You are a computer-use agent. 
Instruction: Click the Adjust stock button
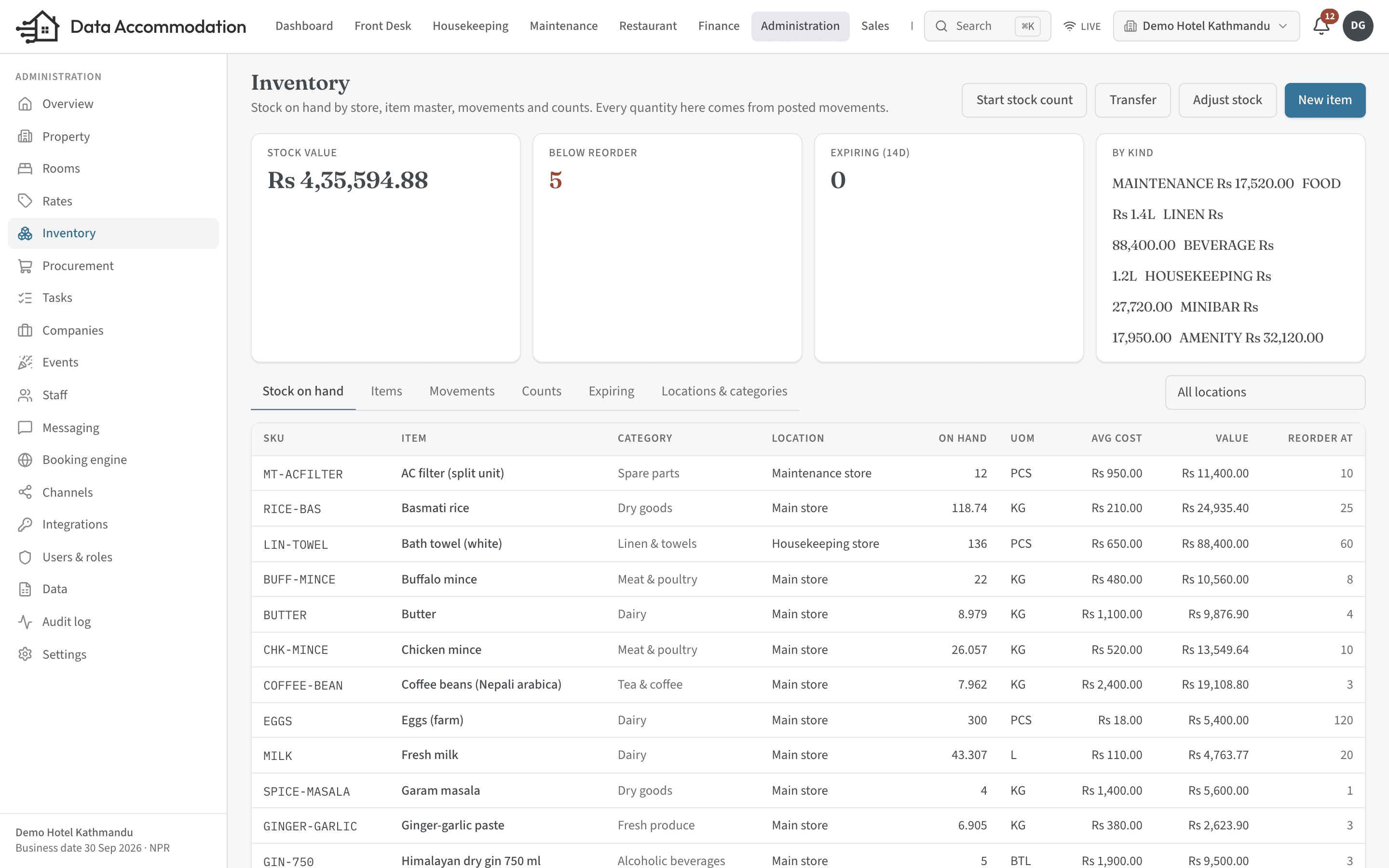pyautogui.click(x=1227, y=100)
